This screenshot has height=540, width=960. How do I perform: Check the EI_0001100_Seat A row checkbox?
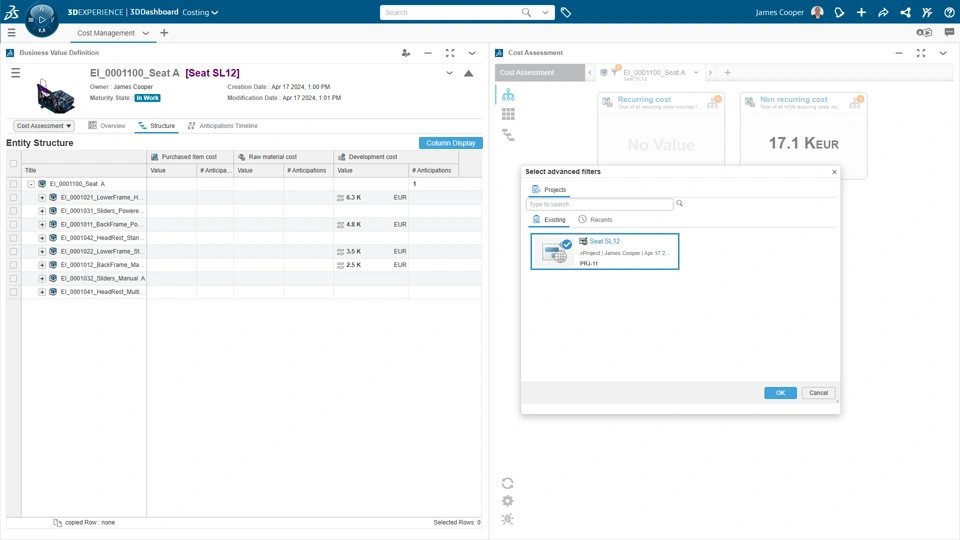coord(13,184)
